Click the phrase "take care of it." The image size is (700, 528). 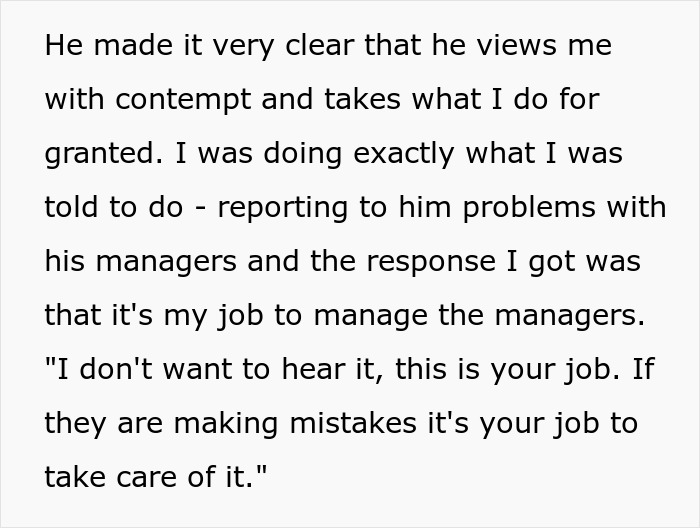click(155, 477)
